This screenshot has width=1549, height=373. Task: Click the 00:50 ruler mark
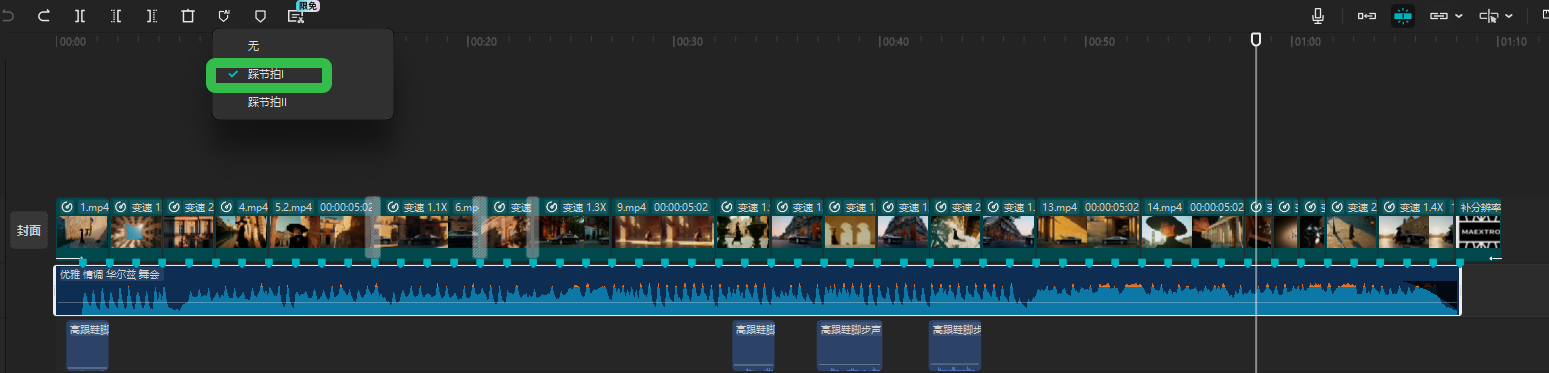(x=1100, y=42)
